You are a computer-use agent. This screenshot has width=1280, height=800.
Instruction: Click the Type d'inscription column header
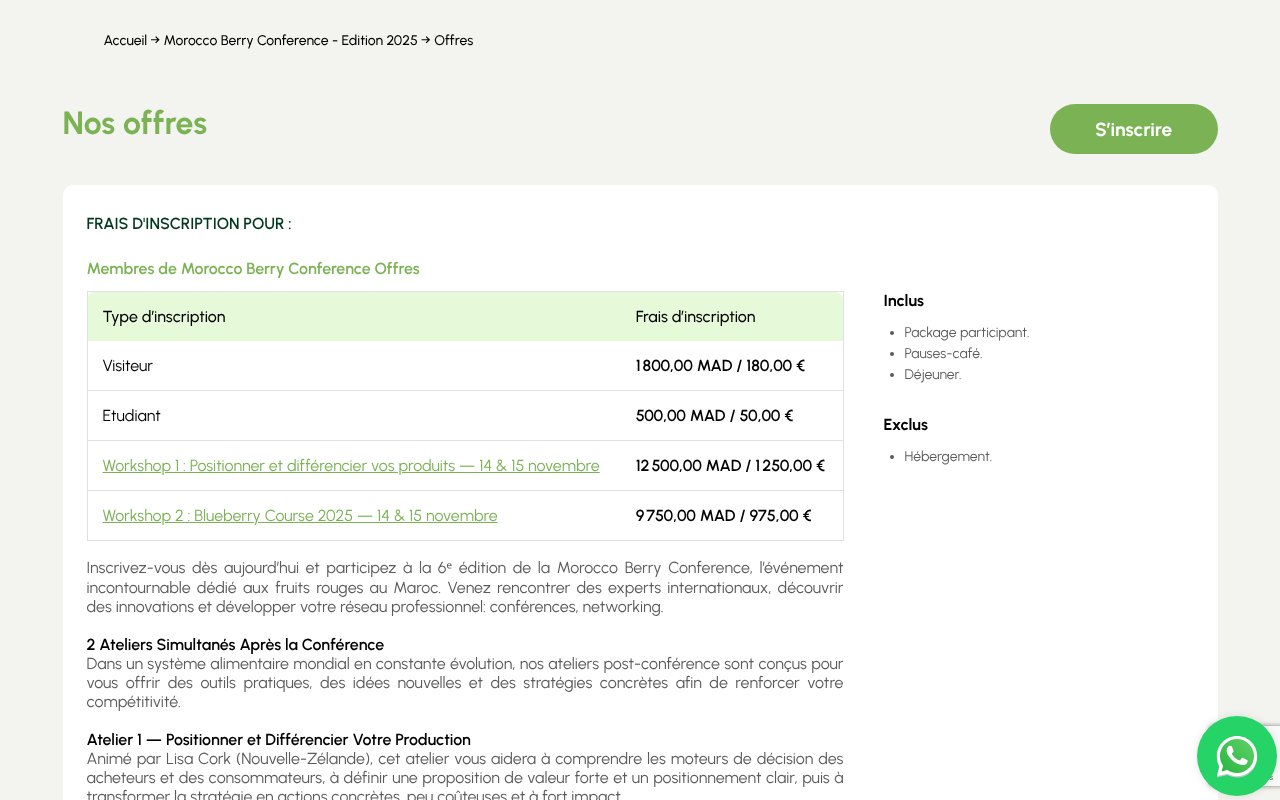point(164,316)
